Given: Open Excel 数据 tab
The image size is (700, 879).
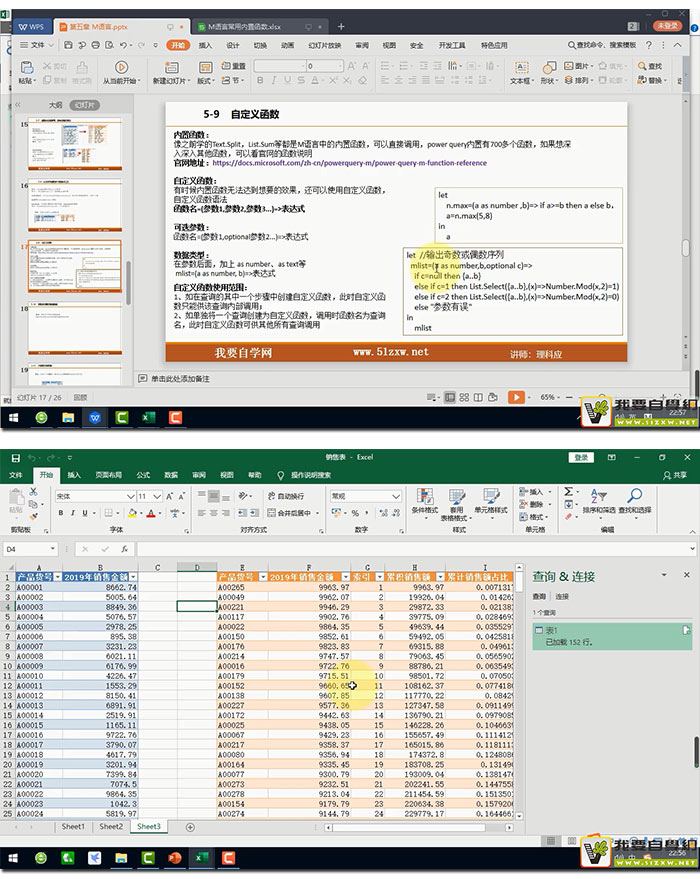Looking at the screenshot, I should pyautogui.click(x=171, y=475).
